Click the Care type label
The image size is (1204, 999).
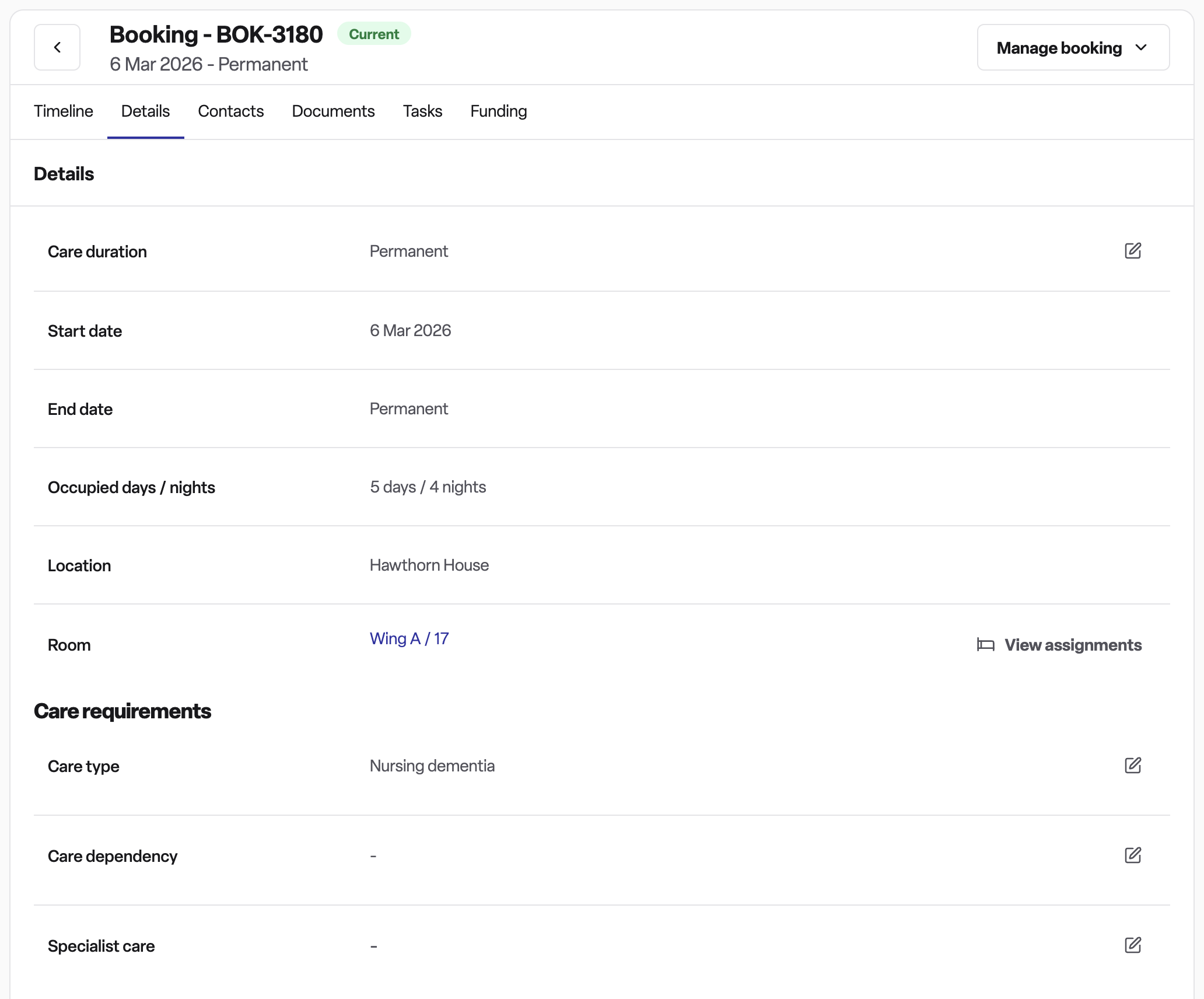(83, 766)
